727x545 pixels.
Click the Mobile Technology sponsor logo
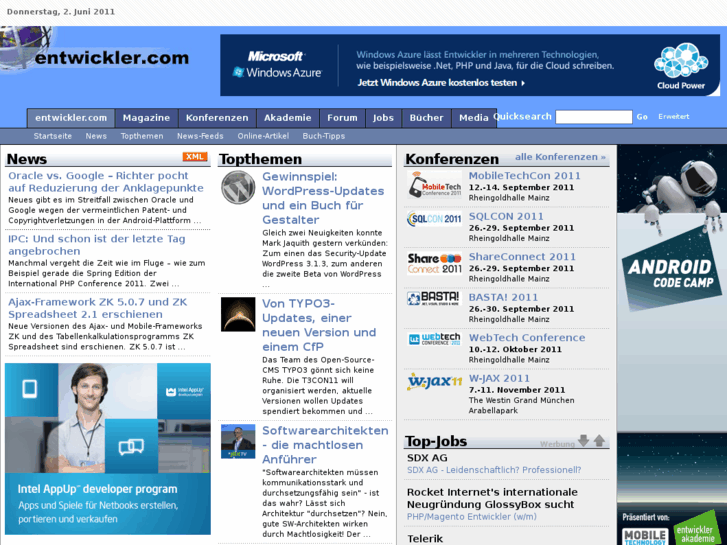pos(645,537)
